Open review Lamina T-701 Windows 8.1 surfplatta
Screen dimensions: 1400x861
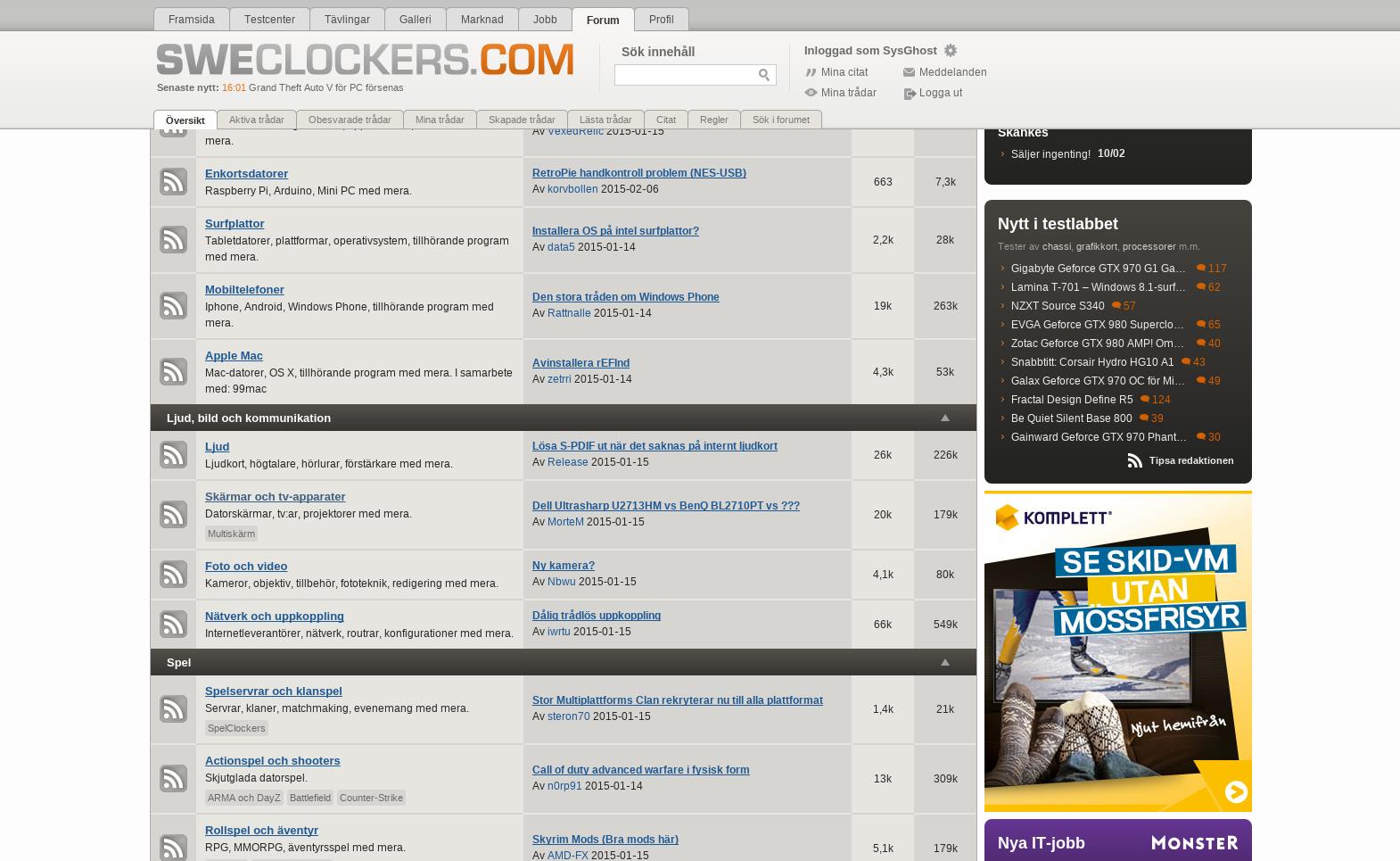[x=1098, y=287]
